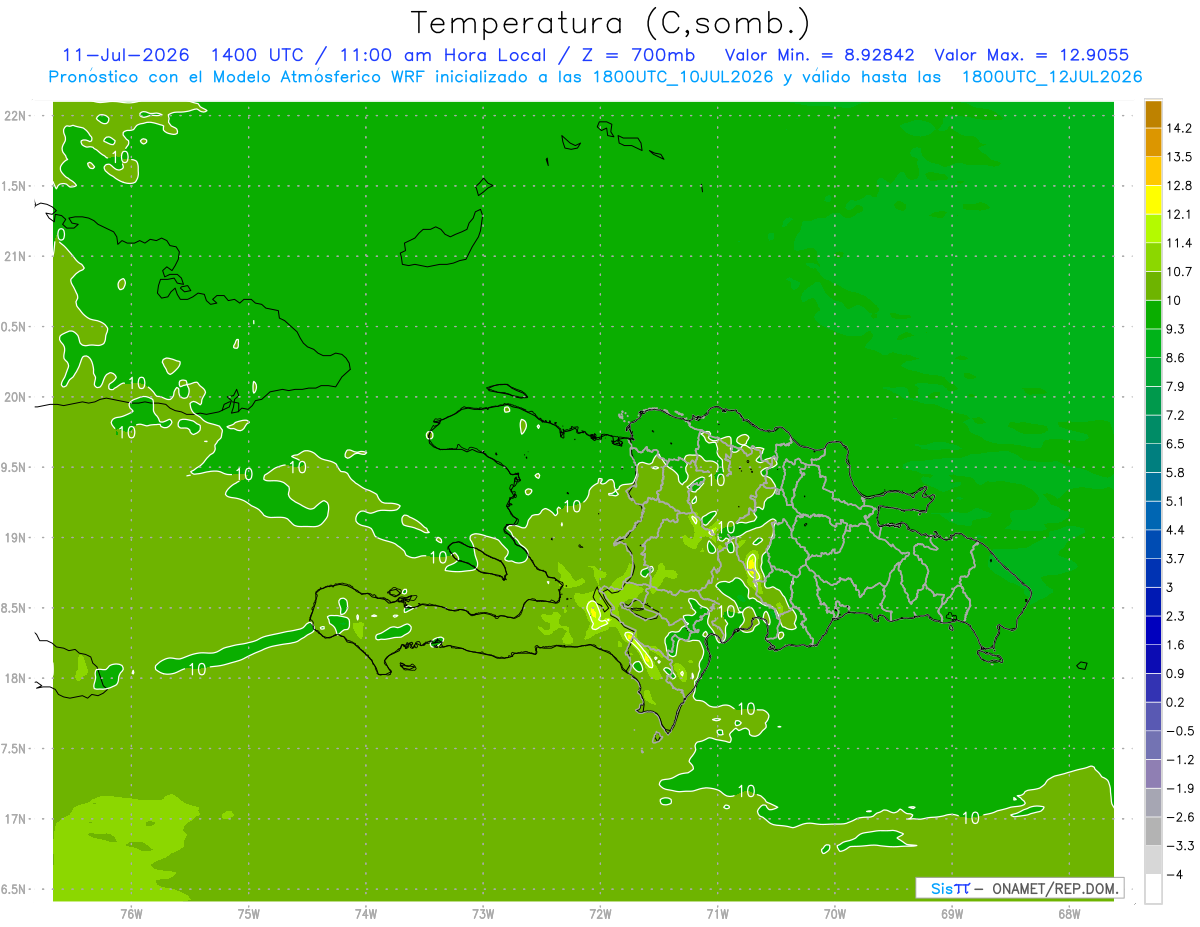Click the '4.4' colorbar label
Screen dimensions: 1200x927
pos(1176,529)
